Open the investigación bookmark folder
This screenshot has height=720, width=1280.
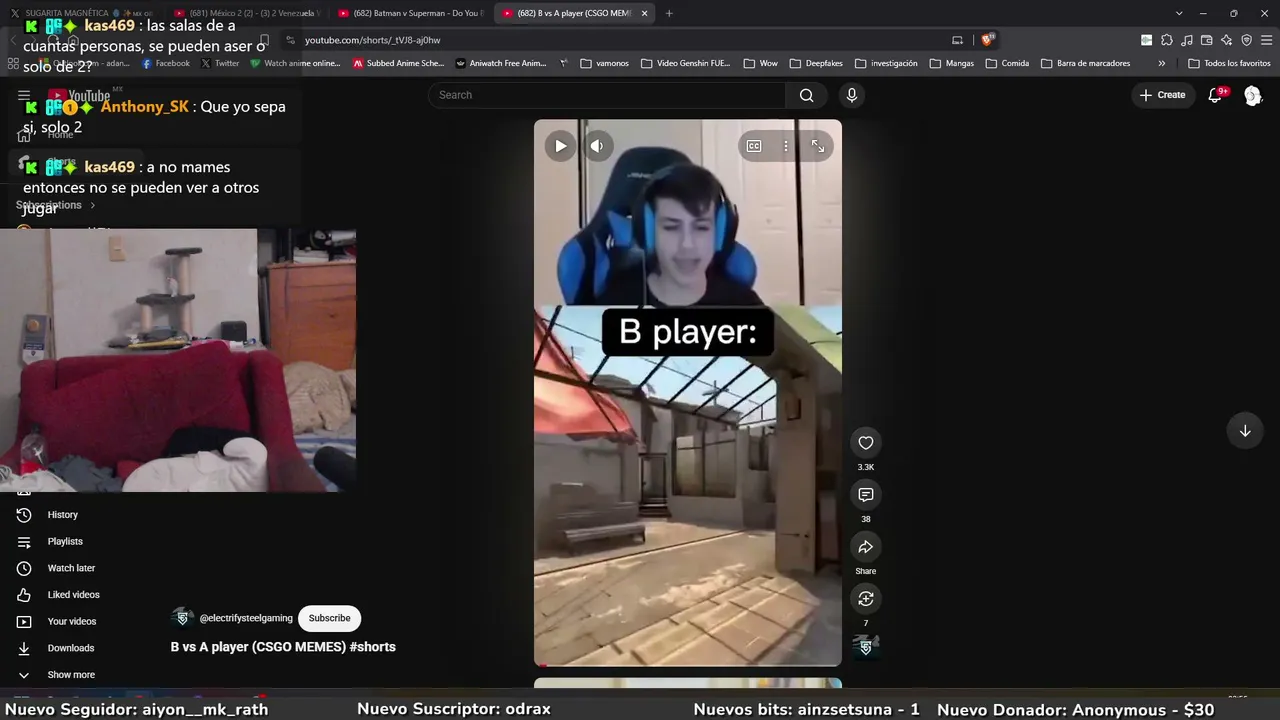885,63
